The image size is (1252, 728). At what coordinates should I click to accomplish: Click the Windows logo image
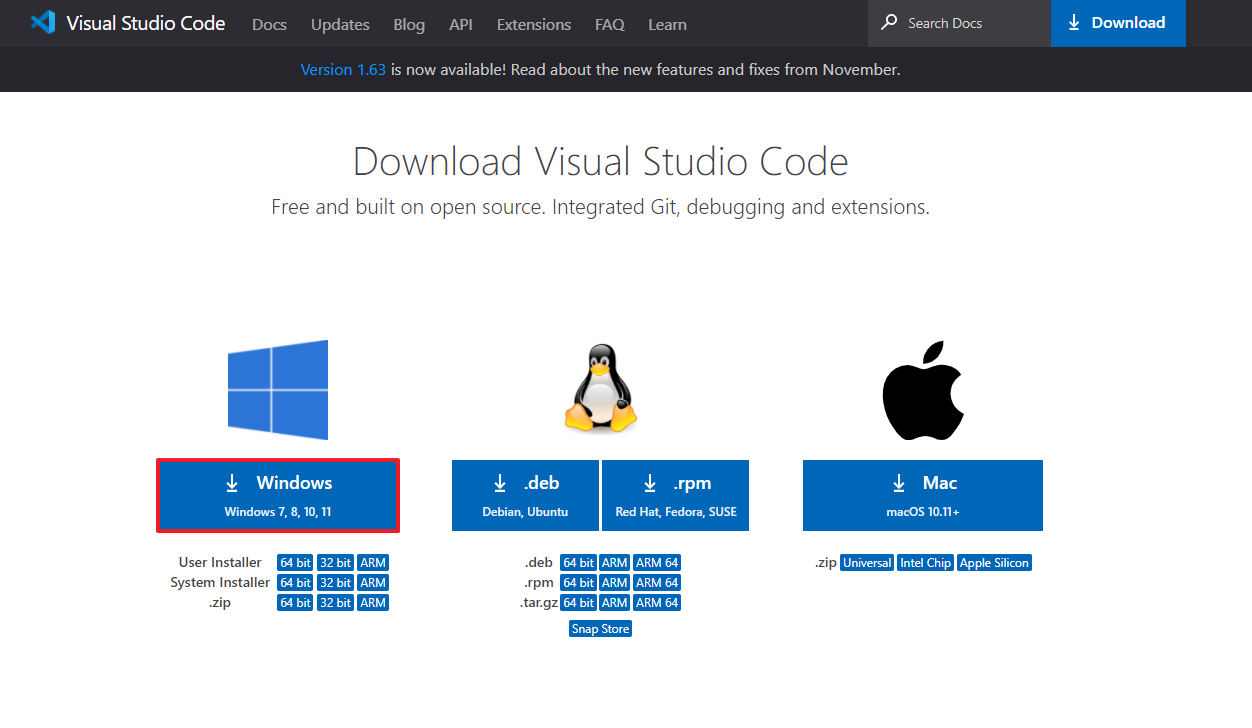(x=278, y=390)
